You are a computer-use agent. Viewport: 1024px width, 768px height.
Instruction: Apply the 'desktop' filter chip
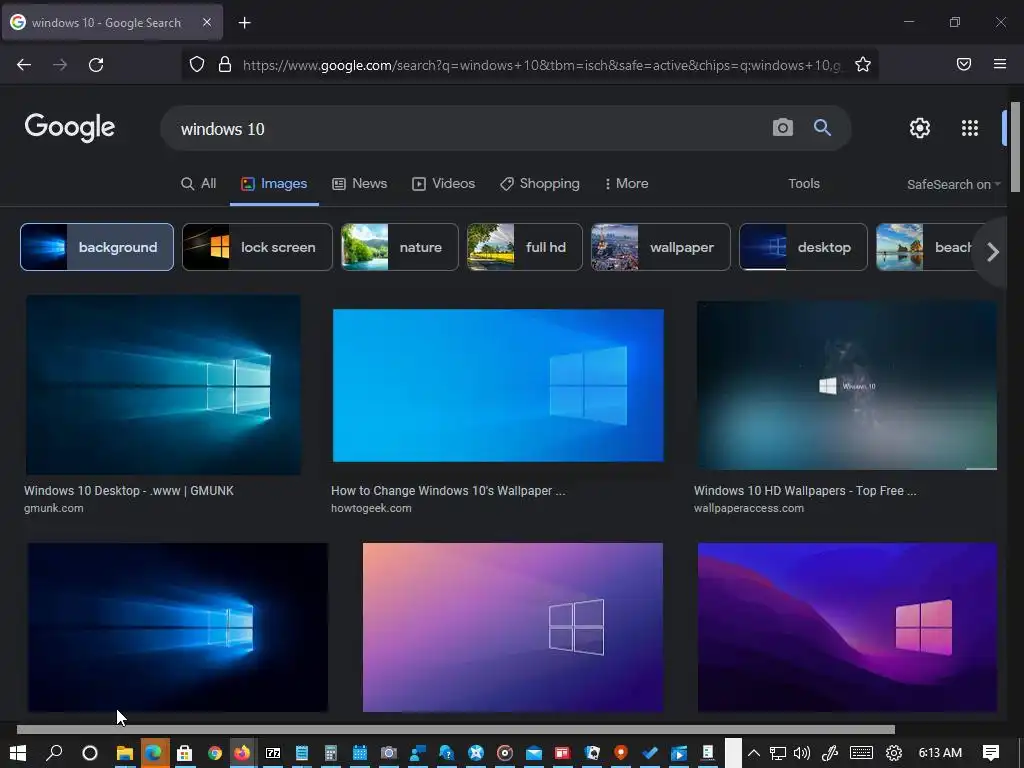pyautogui.click(x=803, y=247)
